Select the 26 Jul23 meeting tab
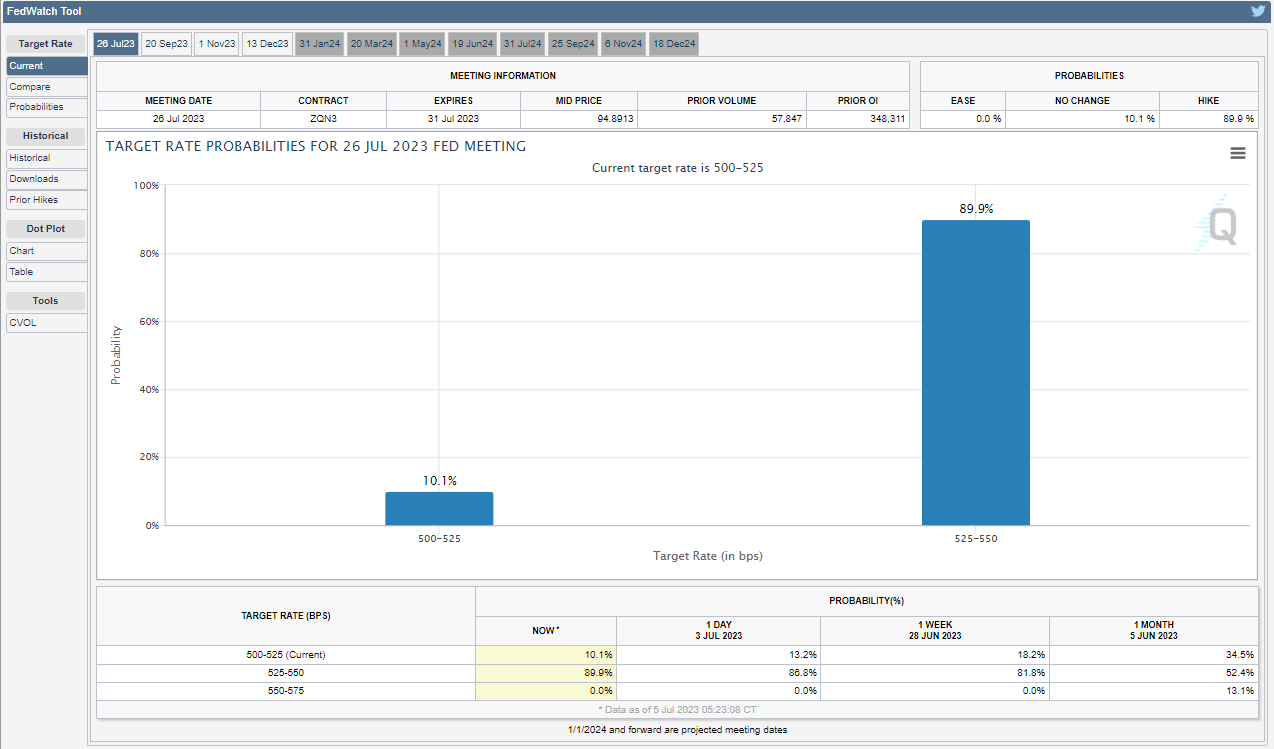This screenshot has height=749, width=1274. click(x=115, y=44)
